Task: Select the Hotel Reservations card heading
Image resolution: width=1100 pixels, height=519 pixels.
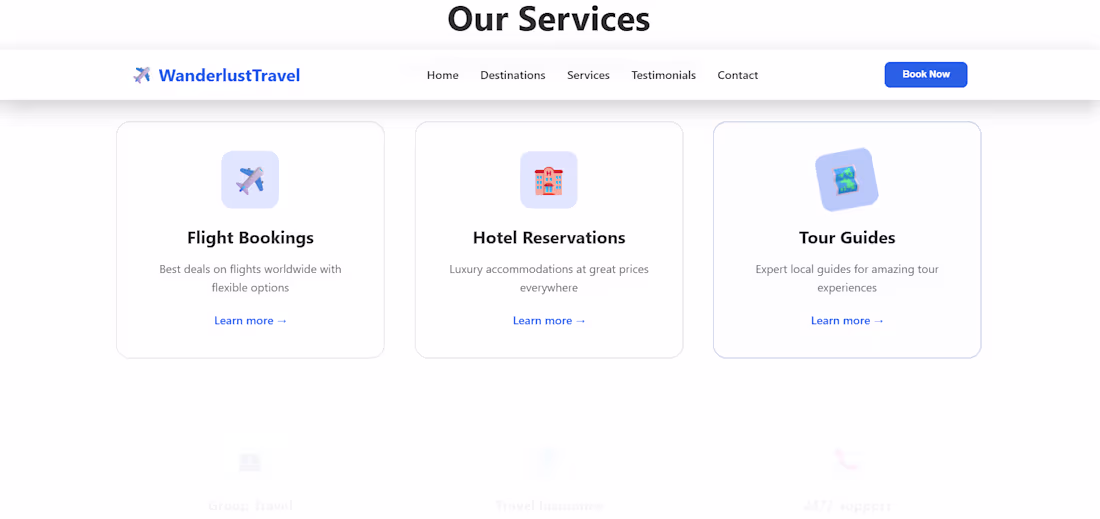Action: pos(549,238)
